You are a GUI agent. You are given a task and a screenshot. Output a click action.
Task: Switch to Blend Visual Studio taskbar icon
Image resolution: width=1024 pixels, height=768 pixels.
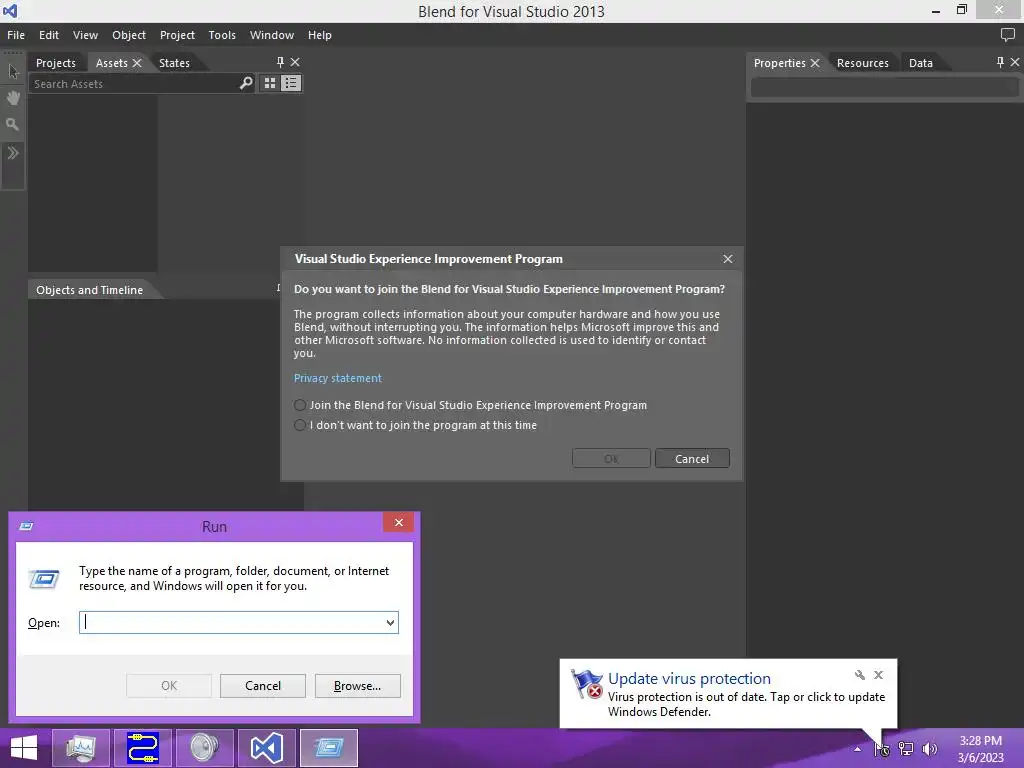coord(266,748)
